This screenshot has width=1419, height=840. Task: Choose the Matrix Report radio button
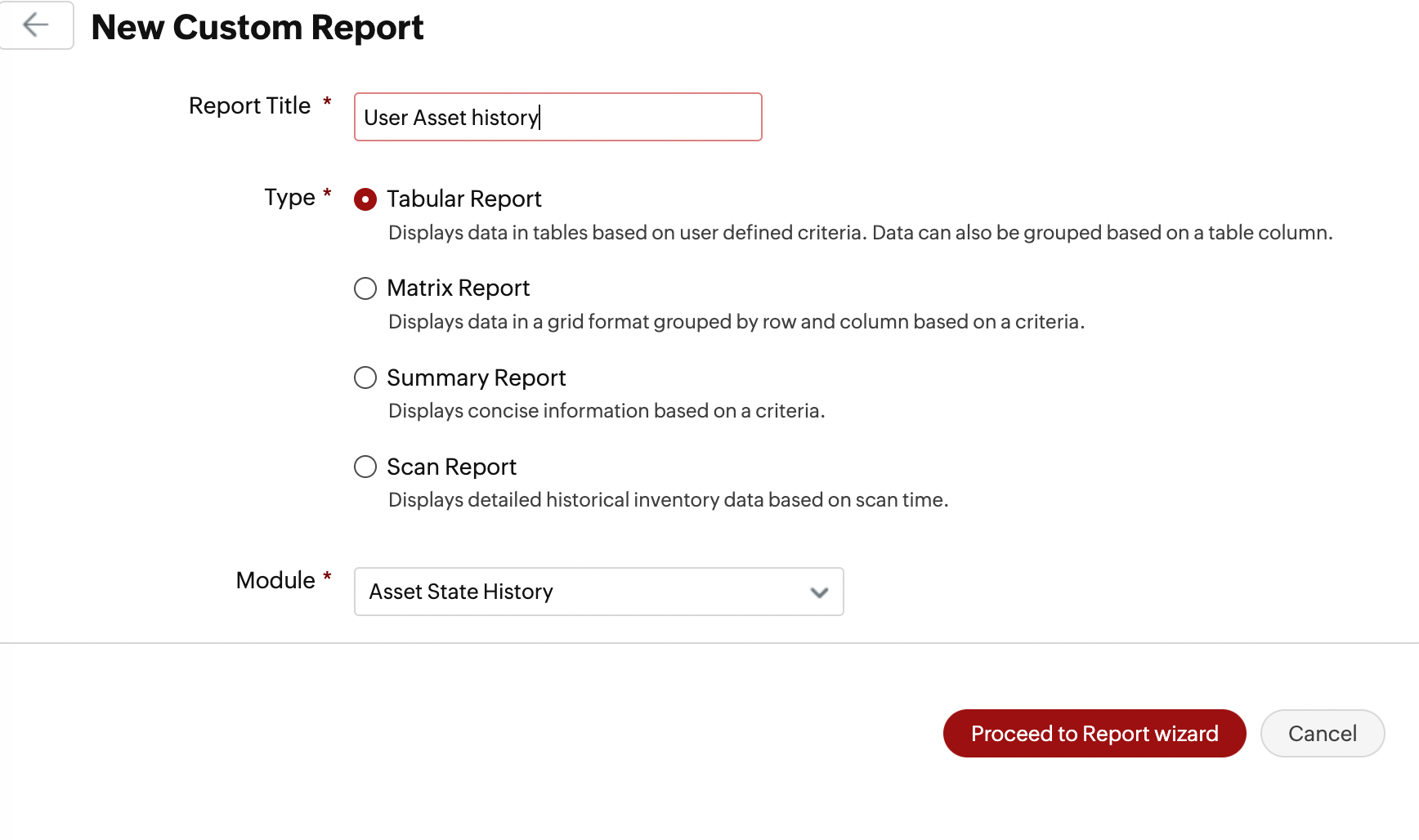(x=365, y=288)
